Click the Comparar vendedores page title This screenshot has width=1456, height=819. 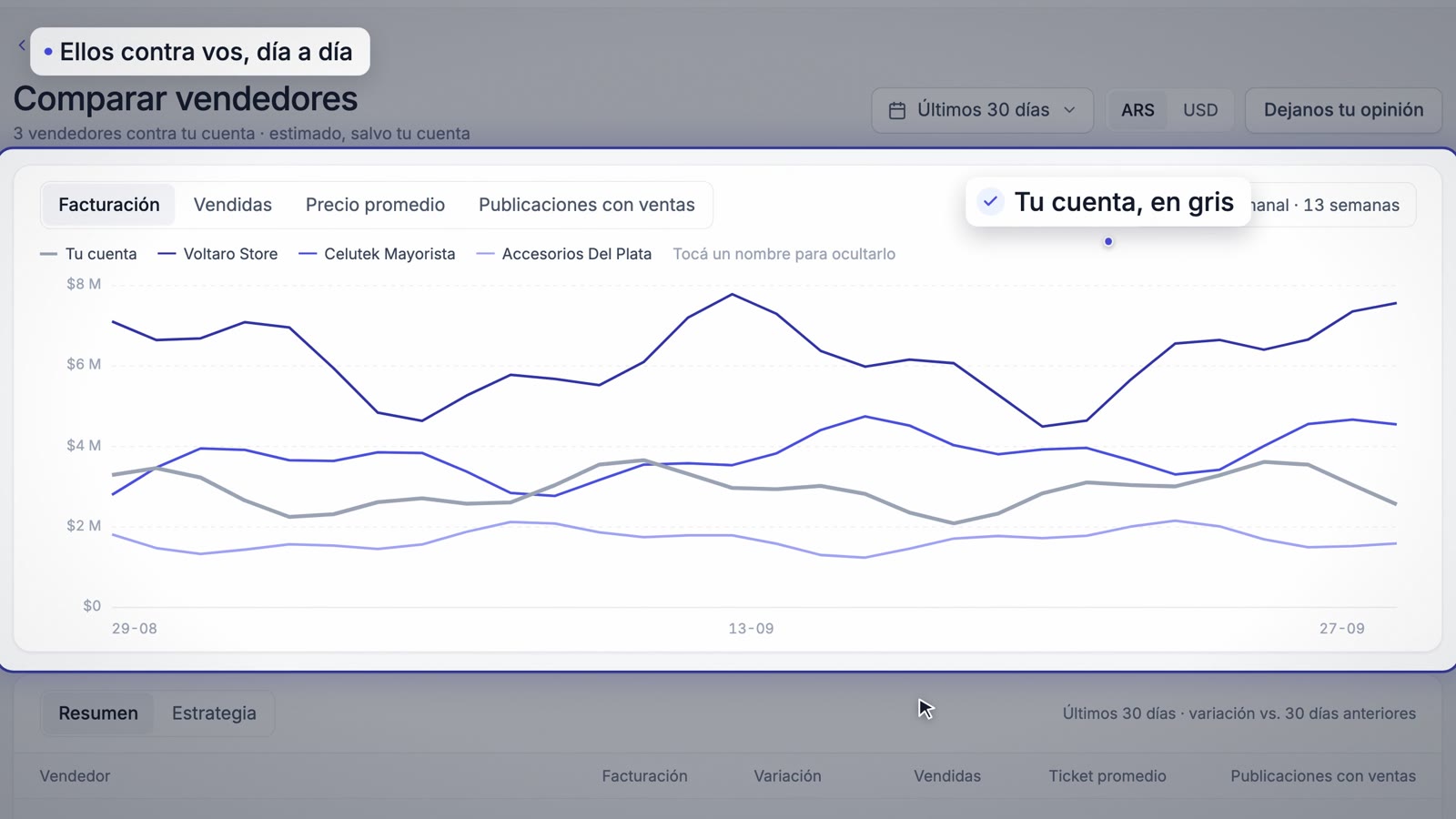point(186,98)
